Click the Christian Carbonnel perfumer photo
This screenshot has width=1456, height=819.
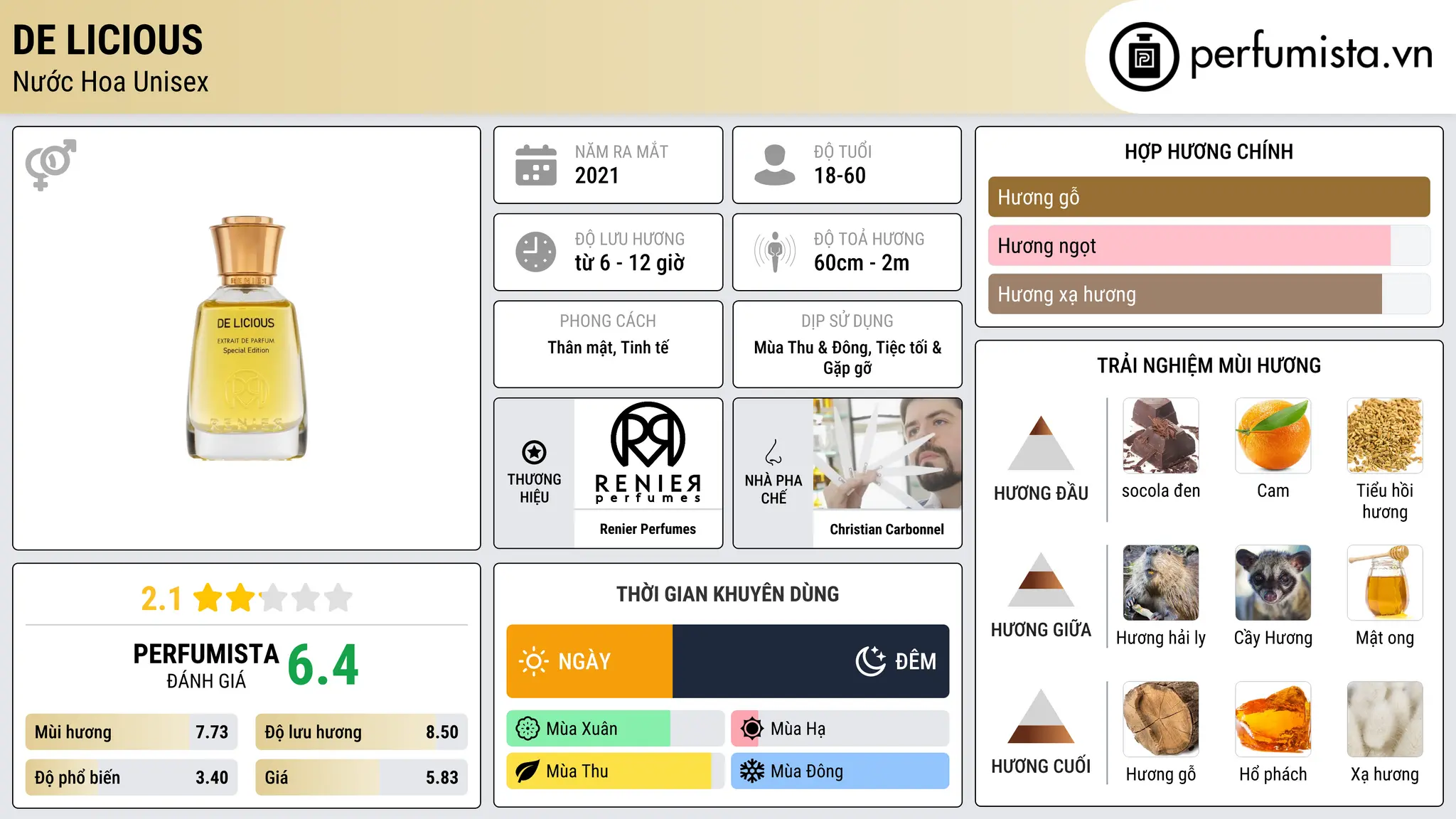(x=887, y=454)
